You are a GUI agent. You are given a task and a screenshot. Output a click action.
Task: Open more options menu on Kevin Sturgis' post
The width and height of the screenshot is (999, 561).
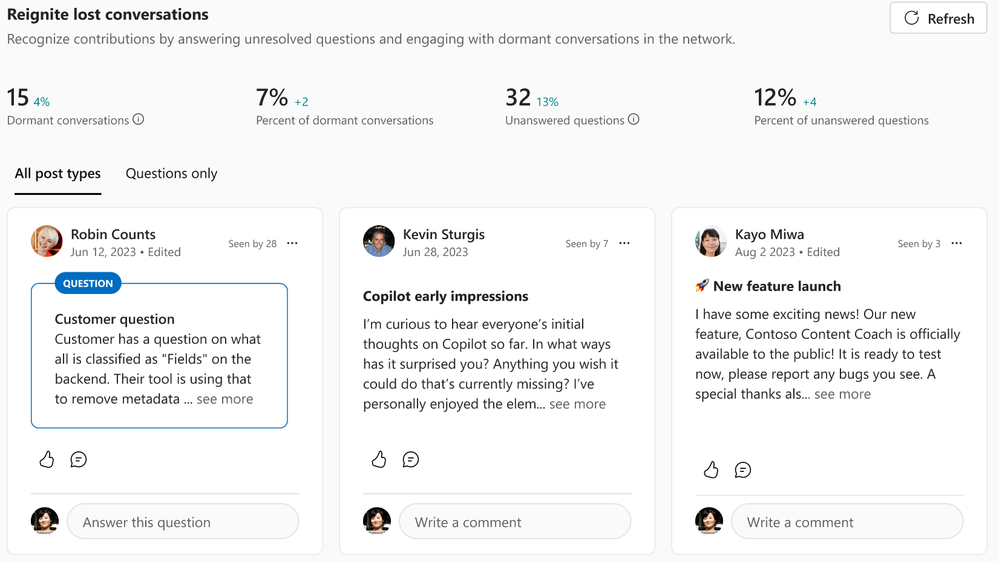[624, 243]
